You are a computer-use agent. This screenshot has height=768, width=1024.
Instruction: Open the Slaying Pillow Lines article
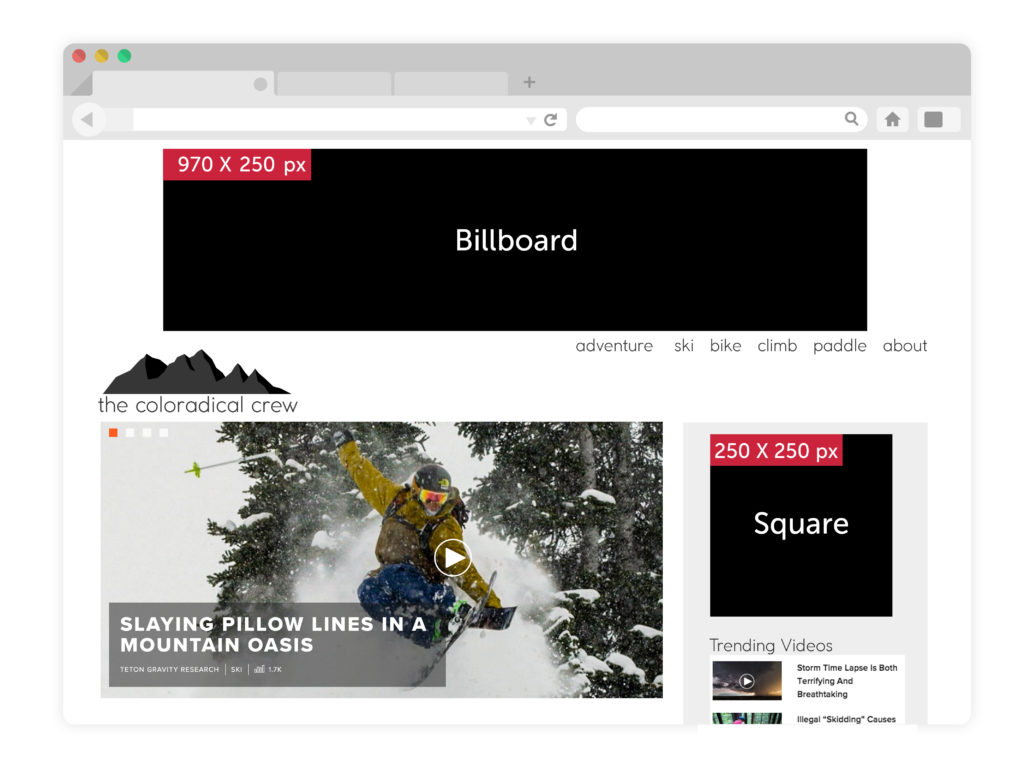point(273,634)
